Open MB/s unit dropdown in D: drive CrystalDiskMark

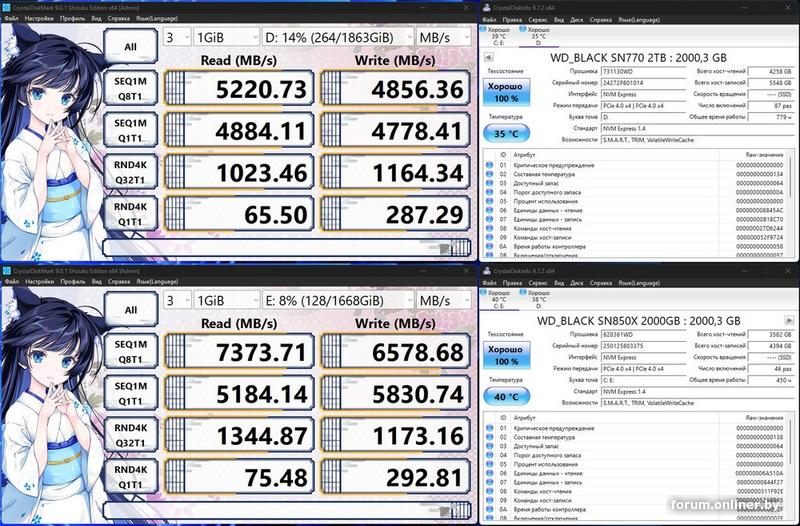pyautogui.click(x=444, y=37)
